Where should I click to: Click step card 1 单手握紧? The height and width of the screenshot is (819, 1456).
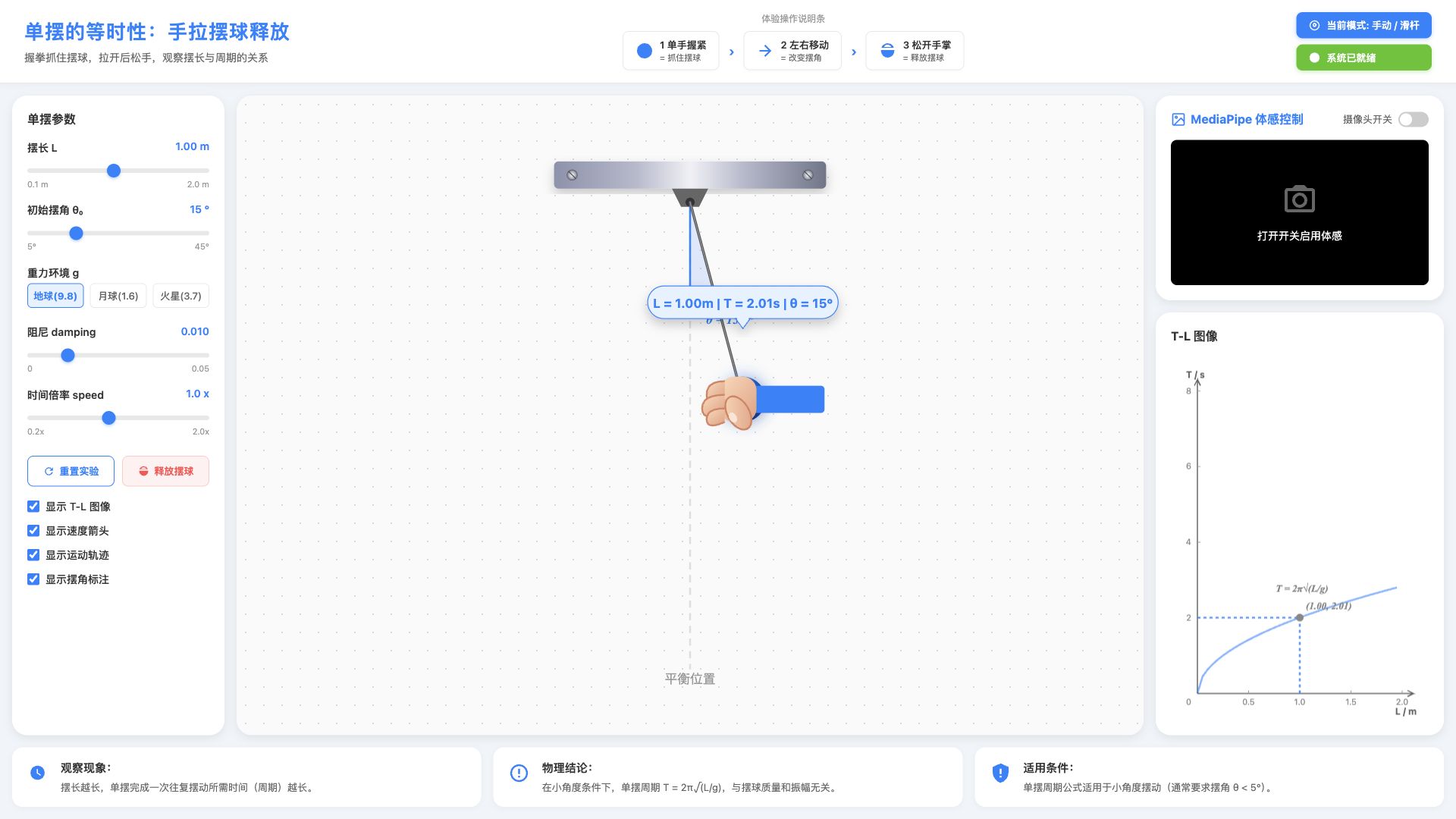pyautogui.click(x=671, y=51)
